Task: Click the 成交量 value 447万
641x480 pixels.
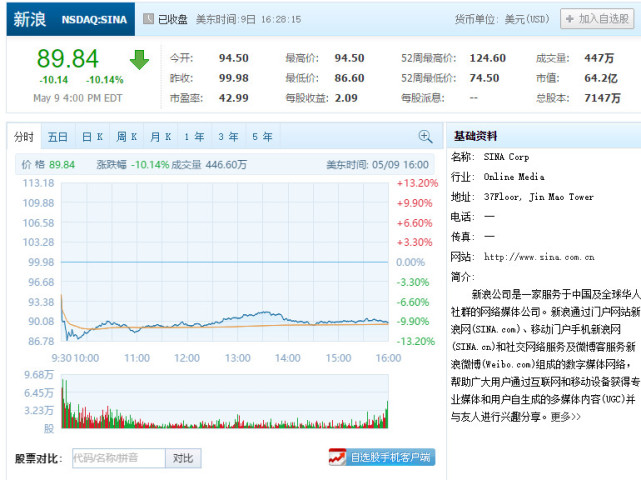Action: click(x=599, y=58)
